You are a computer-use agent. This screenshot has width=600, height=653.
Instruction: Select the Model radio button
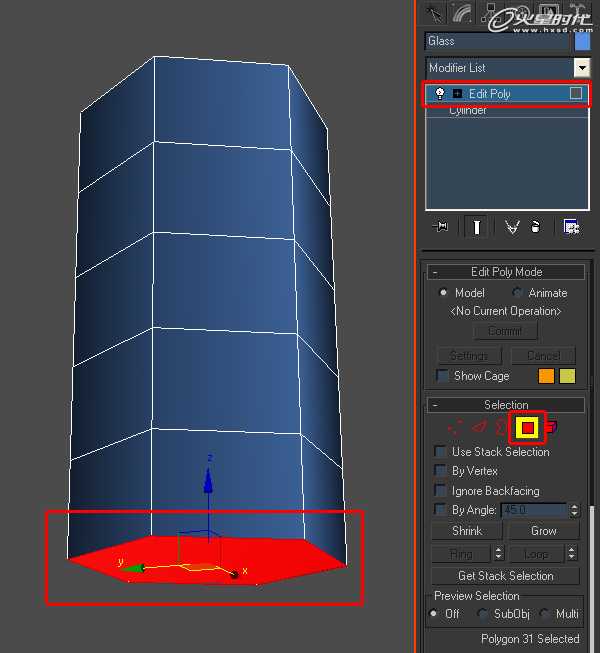tap(443, 293)
